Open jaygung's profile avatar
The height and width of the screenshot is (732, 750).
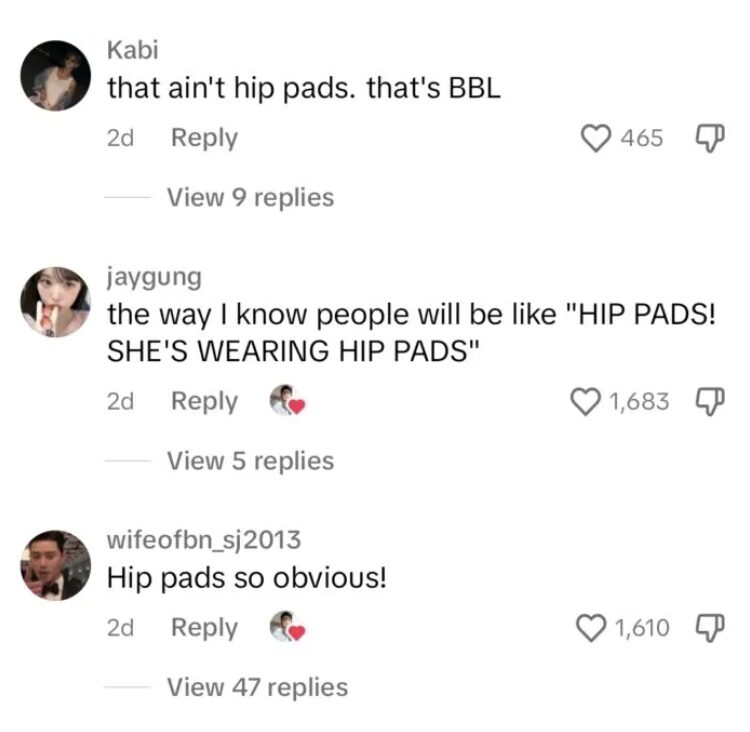point(55,302)
